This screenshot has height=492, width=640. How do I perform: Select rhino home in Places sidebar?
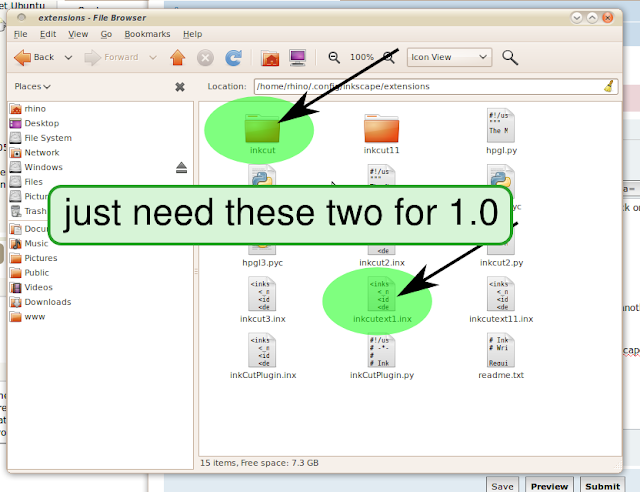28,109
